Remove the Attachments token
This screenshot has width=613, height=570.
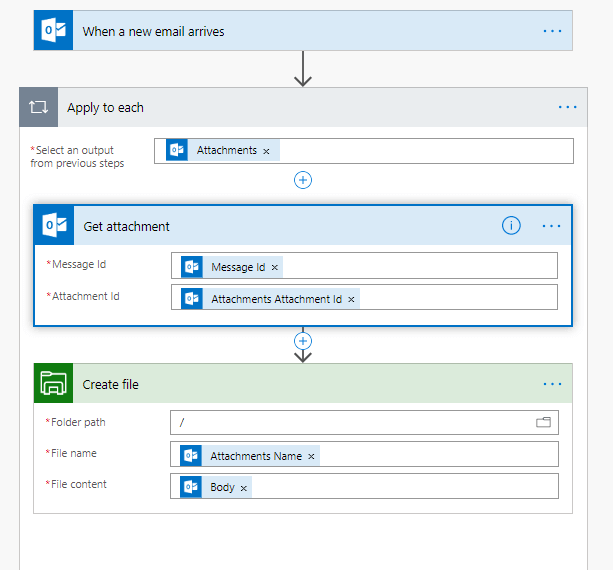(266, 151)
